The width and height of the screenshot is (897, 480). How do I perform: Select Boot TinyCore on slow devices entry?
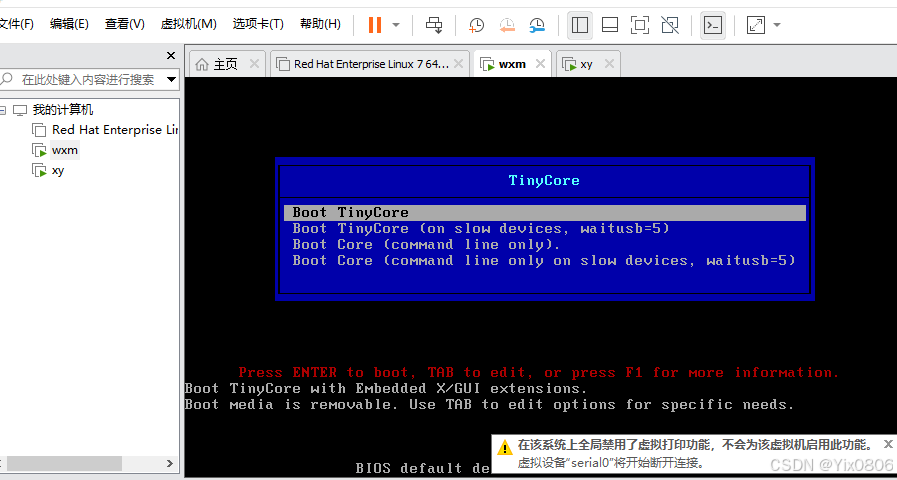point(481,229)
